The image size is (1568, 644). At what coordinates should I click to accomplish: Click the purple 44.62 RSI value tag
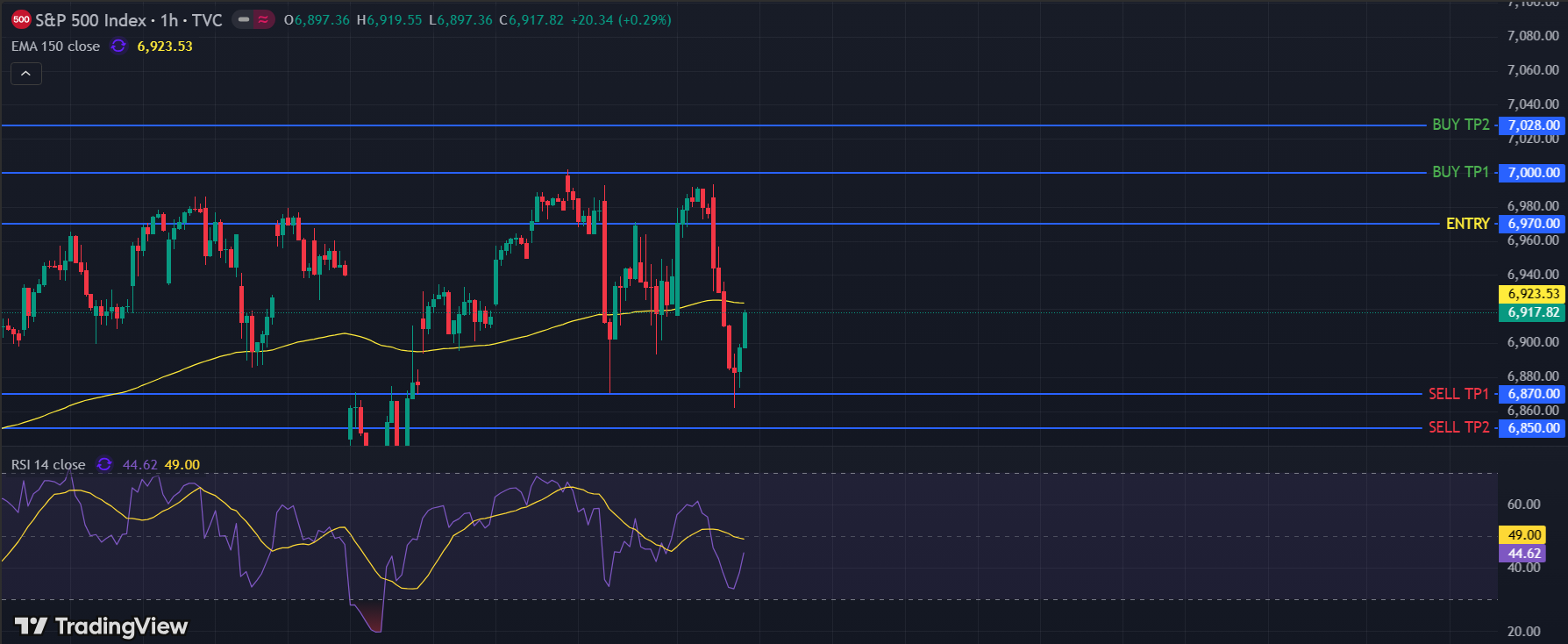coord(1524,554)
